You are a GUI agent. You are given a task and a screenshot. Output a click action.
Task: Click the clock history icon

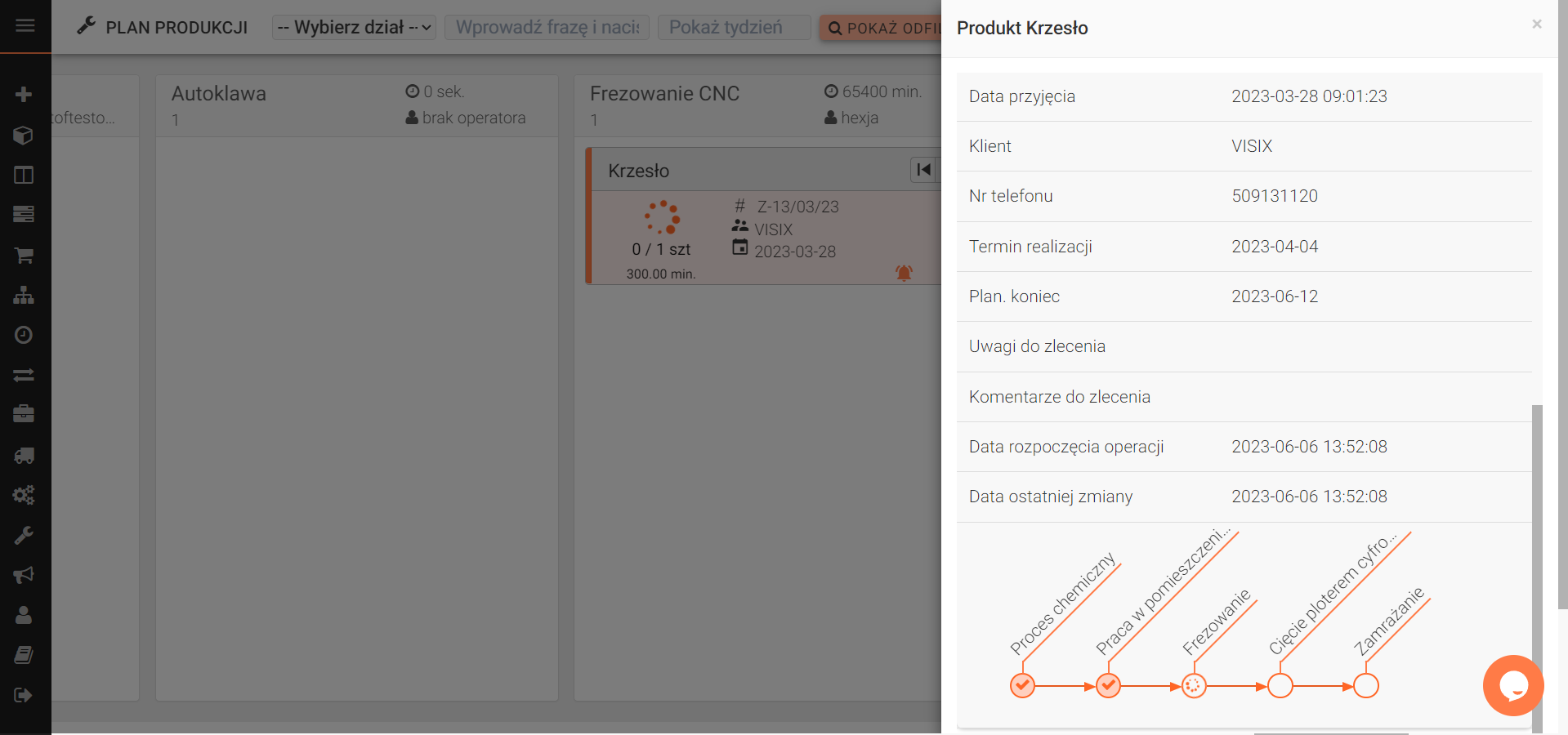point(24,335)
